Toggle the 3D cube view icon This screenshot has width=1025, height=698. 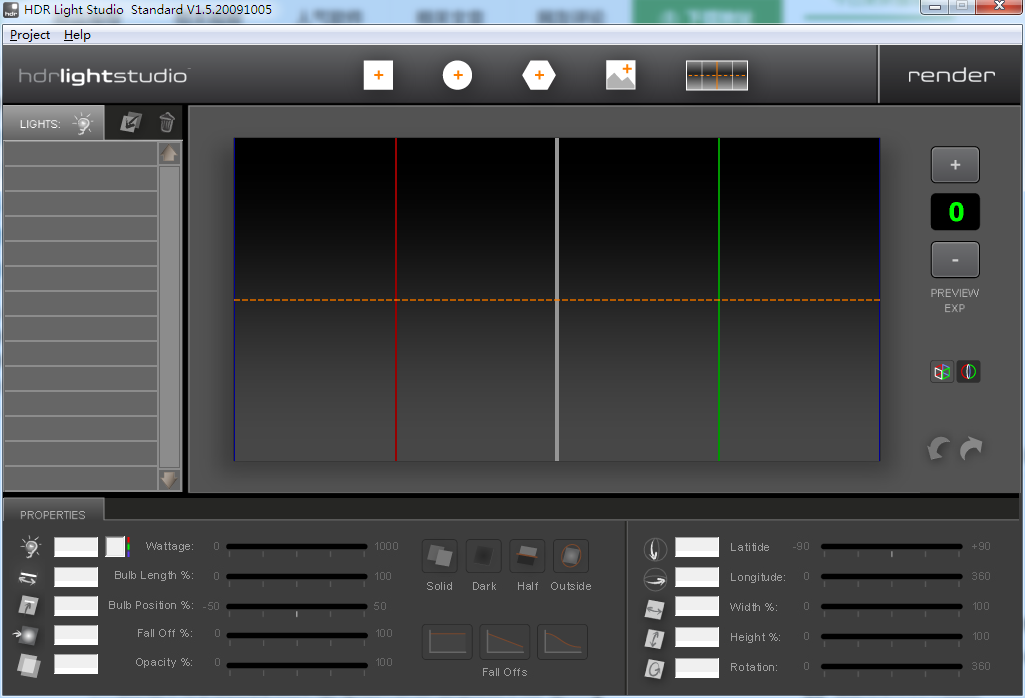[942, 372]
